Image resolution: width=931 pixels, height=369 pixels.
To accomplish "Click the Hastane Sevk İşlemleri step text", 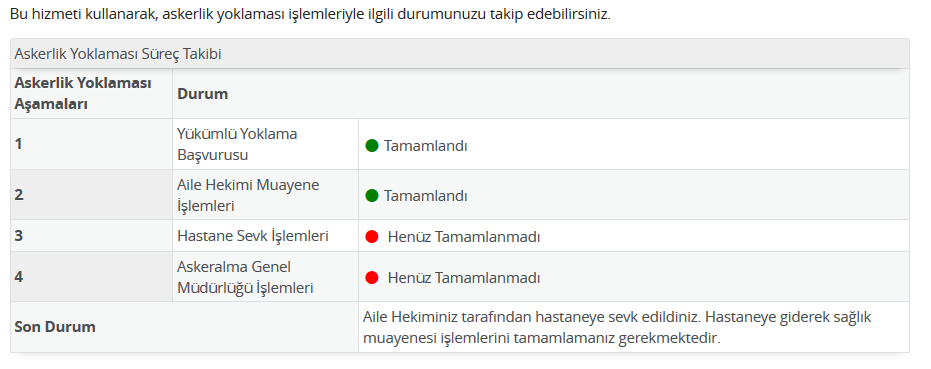I will click(253, 236).
